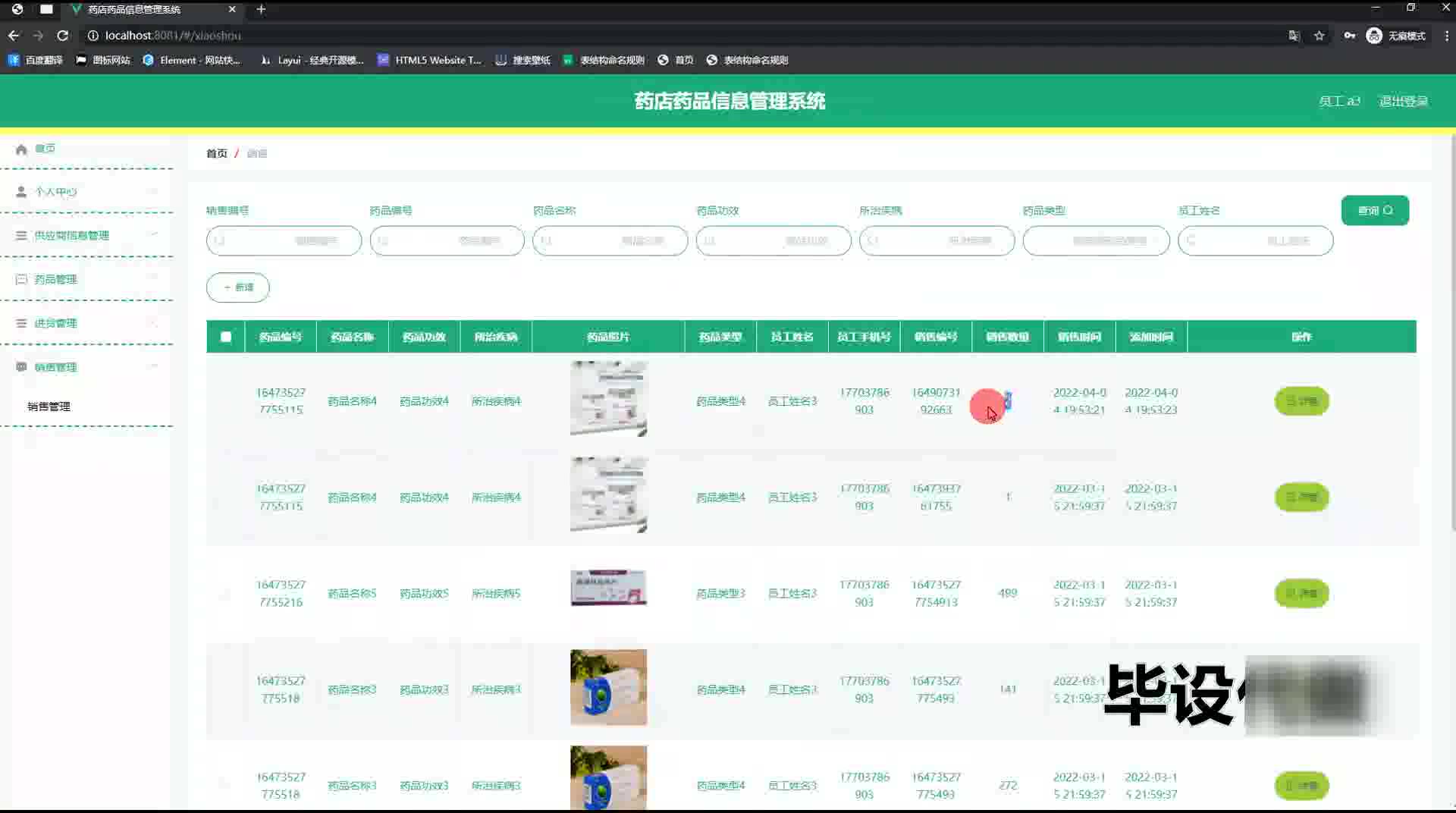The width and height of the screenshot is (1456, 813).
Task: Expand the 供应商信息管理 menu arrow
Action: (x=154, y=234)
